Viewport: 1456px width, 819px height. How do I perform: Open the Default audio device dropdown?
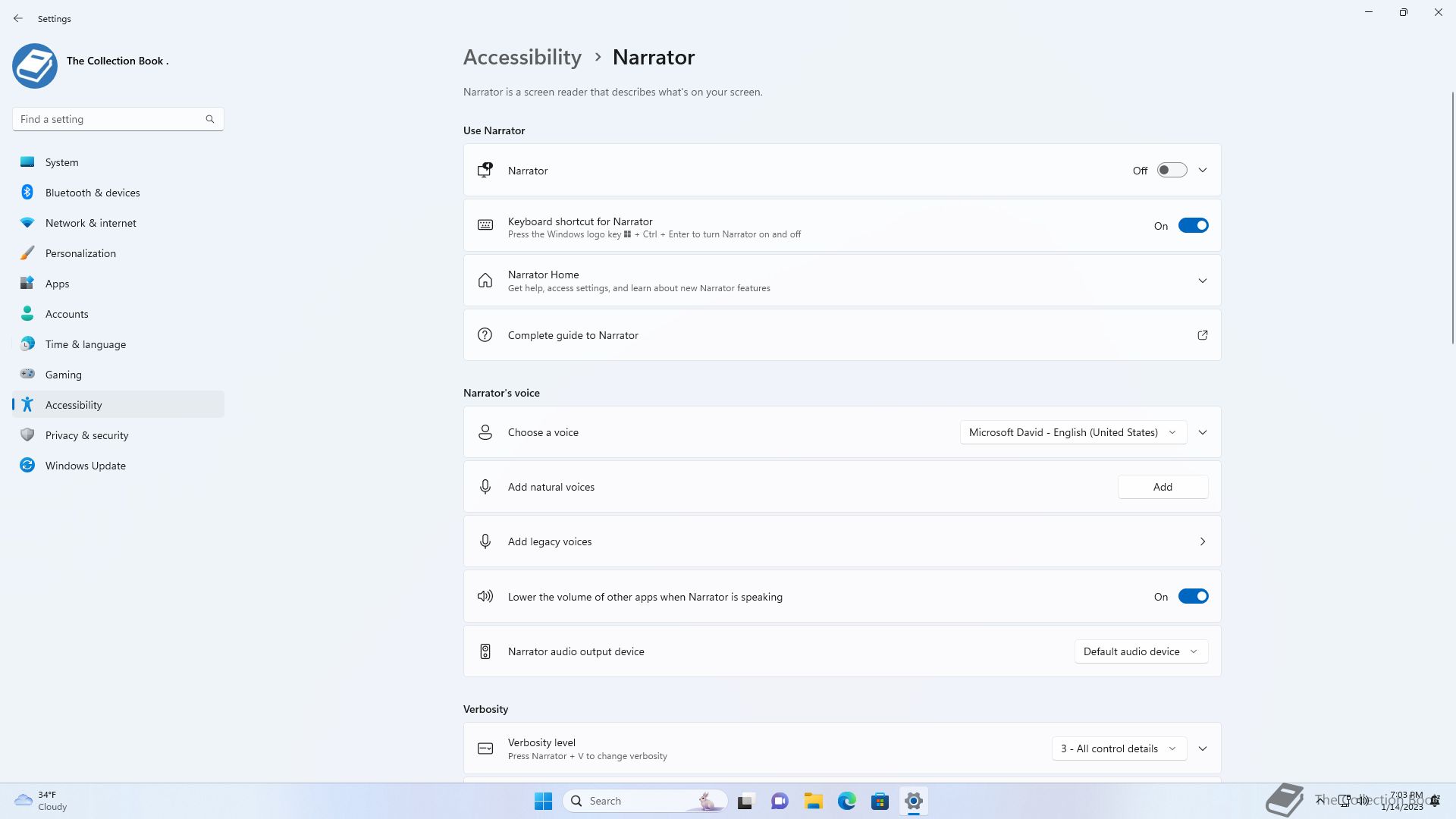point(1141,651)
